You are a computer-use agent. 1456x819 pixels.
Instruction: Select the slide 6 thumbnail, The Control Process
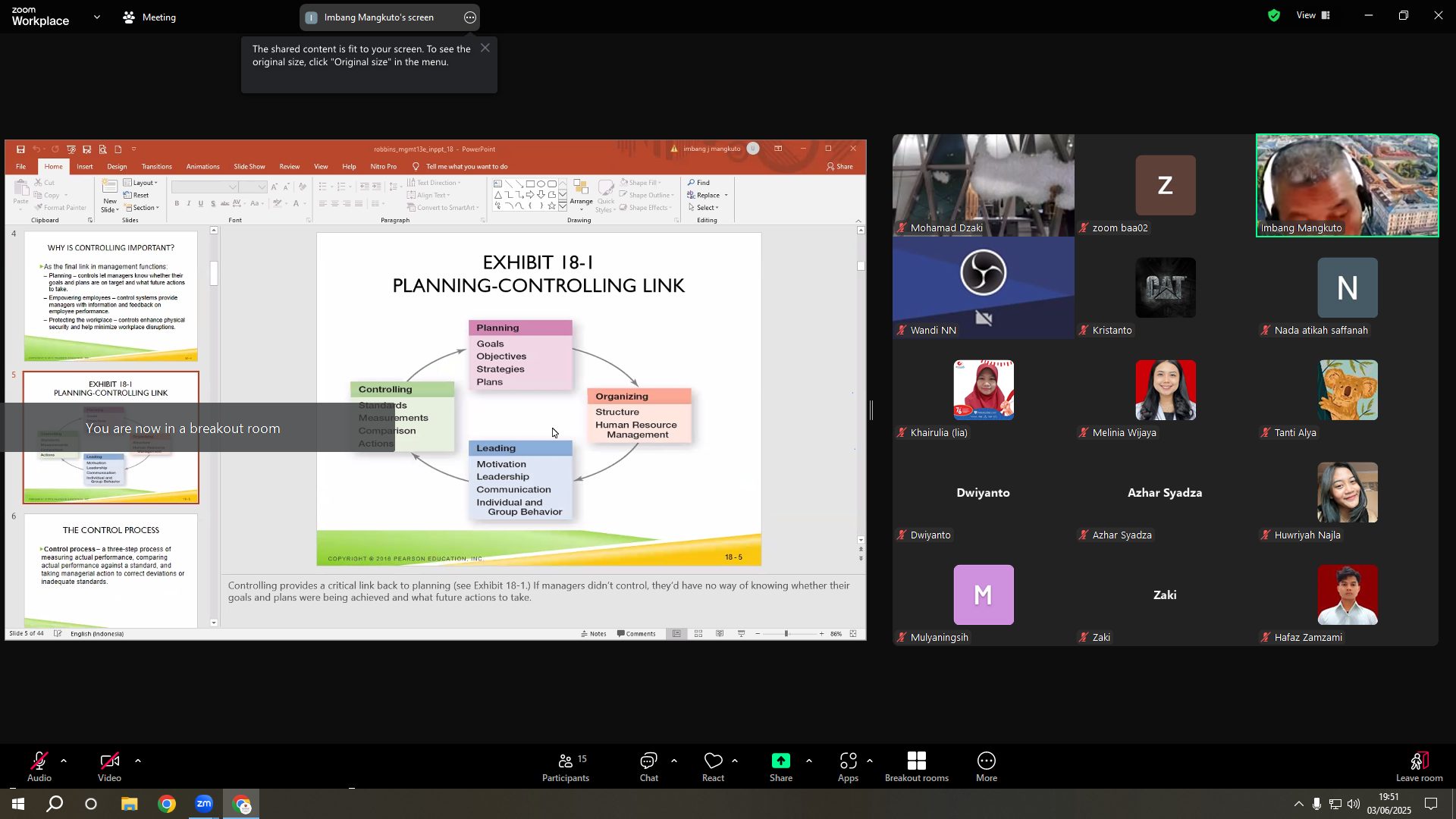[x=111, y=570]
